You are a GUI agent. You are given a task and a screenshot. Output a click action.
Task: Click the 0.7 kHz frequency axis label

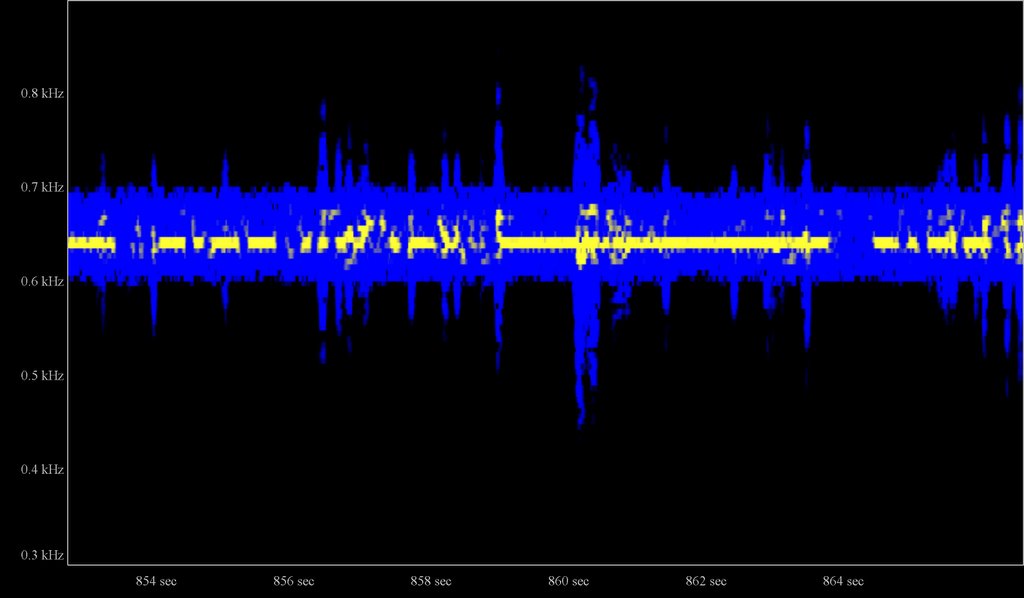pyautogui.click(x=42, y=187)
